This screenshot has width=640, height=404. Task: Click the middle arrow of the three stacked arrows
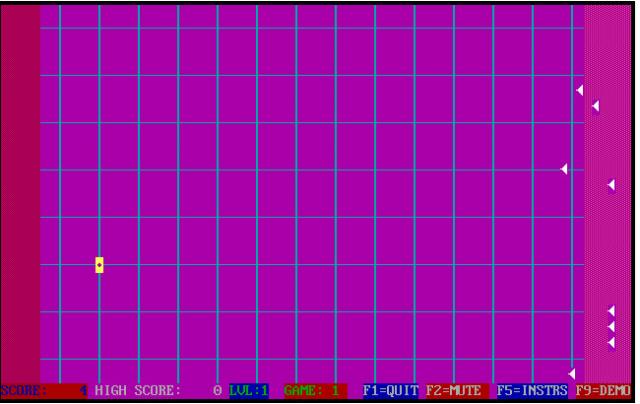pos(611,327)
